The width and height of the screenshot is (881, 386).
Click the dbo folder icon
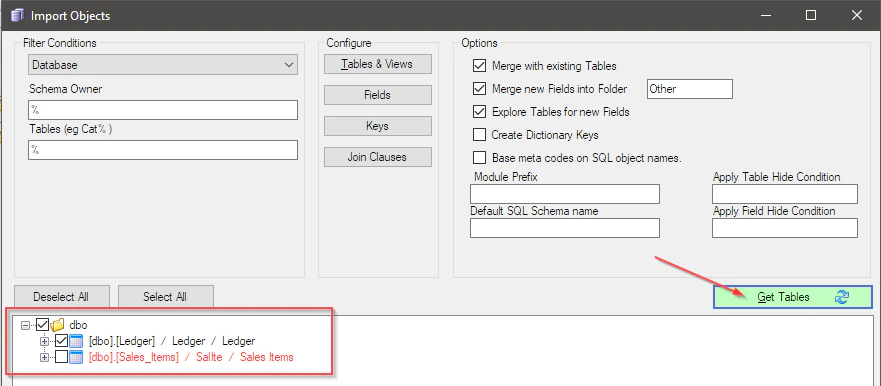click(x=57, y=325)
